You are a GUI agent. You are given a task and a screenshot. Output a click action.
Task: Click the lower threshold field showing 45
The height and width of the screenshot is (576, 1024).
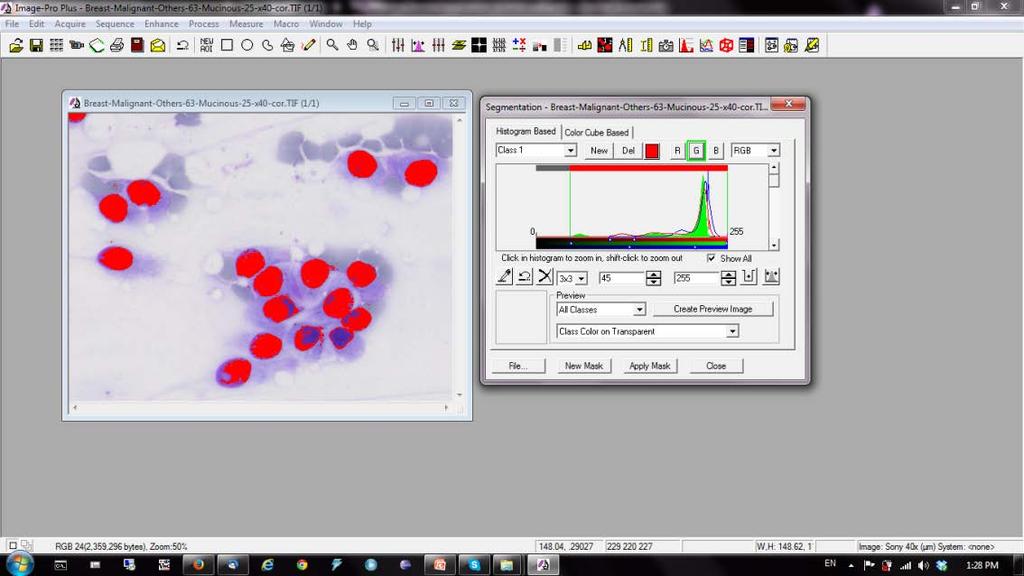click(622, 278)
